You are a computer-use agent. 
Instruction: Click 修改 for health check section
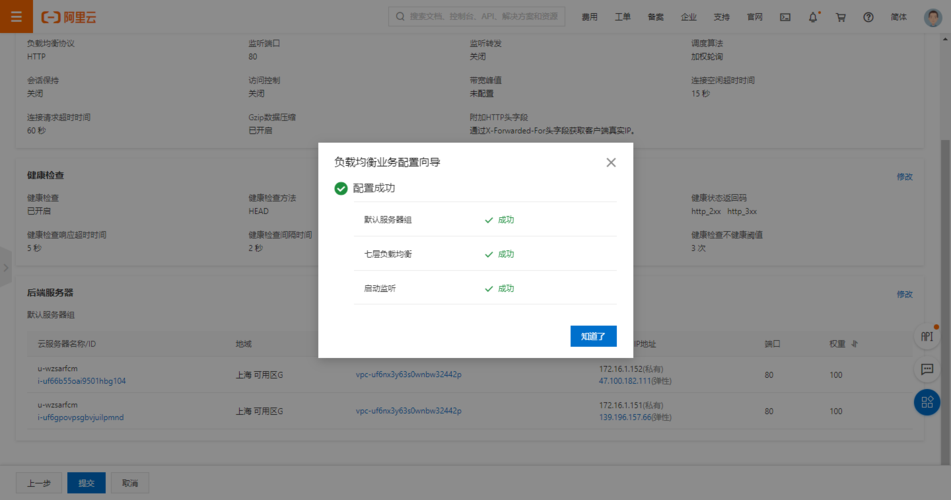tap(904, 177)
